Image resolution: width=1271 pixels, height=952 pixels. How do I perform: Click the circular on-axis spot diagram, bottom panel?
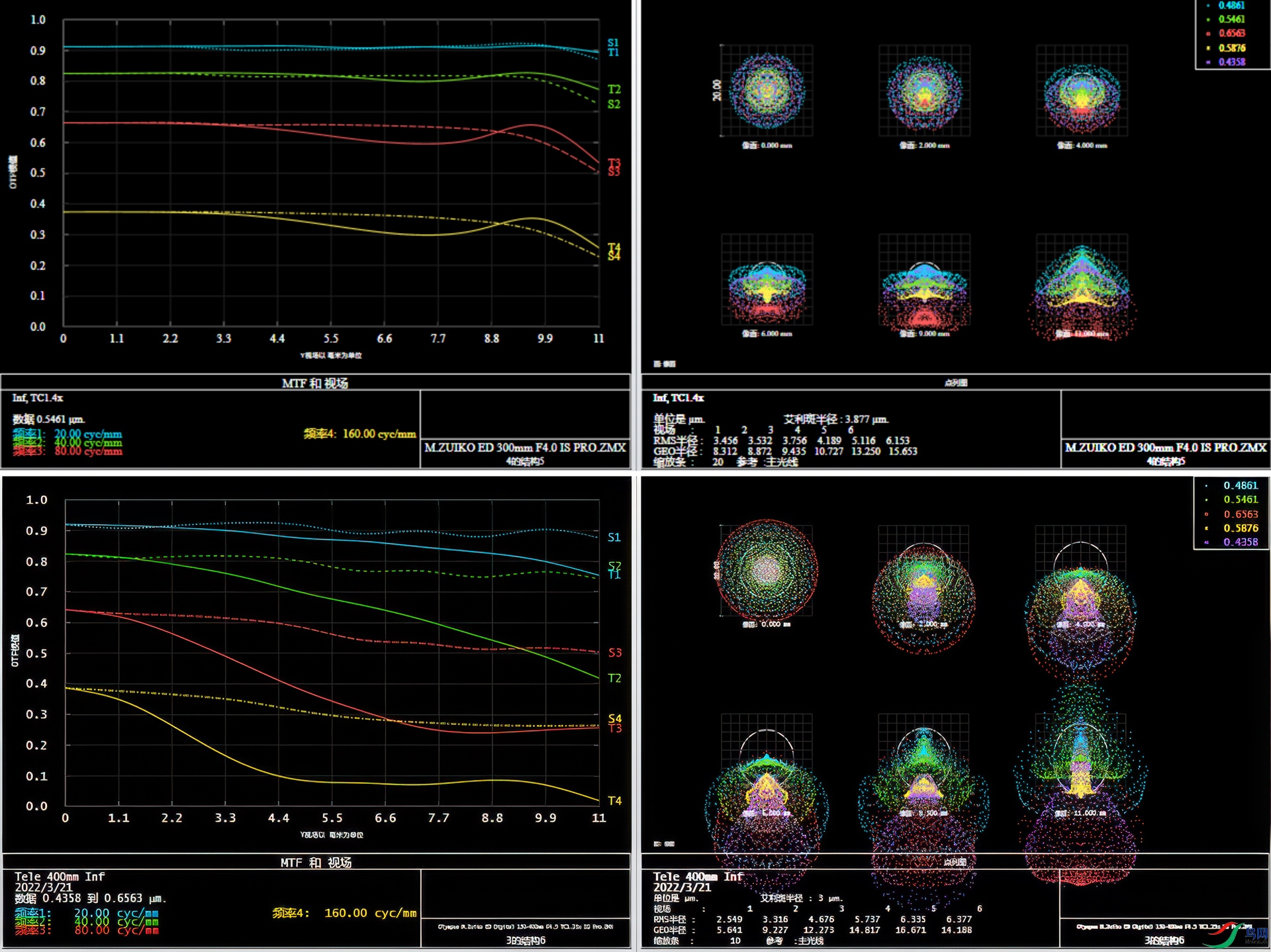point(767,571)
